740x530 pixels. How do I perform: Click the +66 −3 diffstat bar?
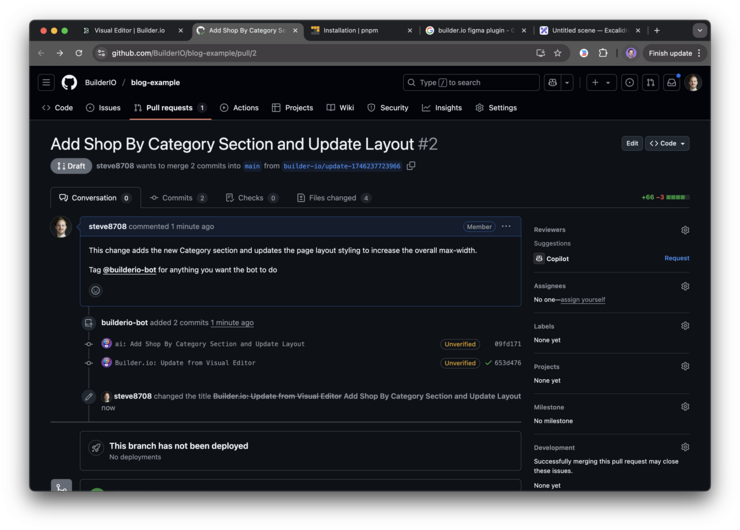pyautogui.click(x=665, y=197)
